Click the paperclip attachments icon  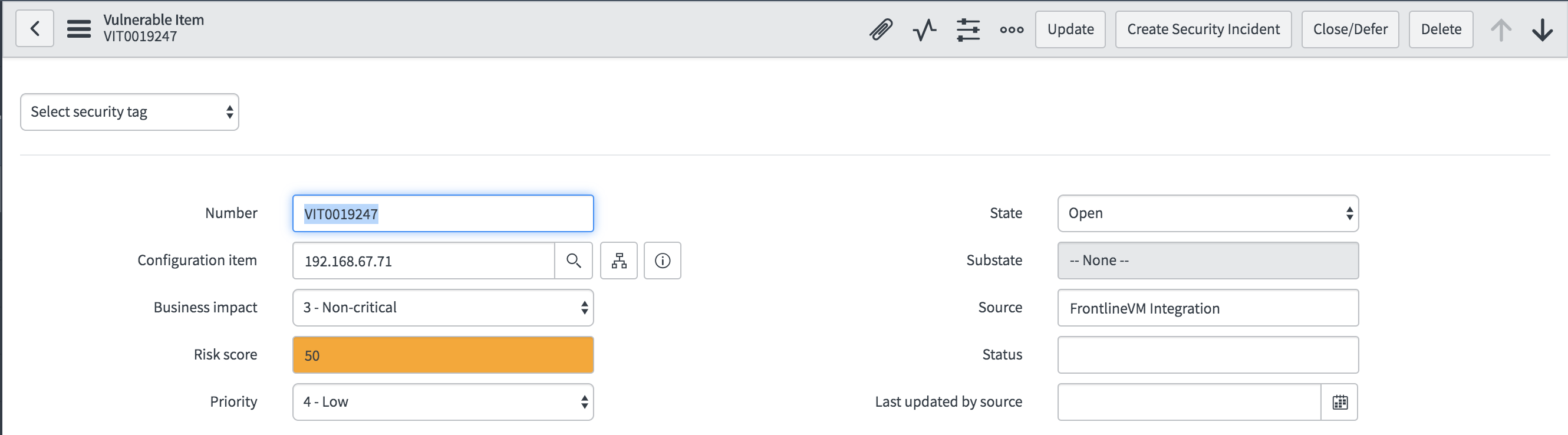coord(880,29)
